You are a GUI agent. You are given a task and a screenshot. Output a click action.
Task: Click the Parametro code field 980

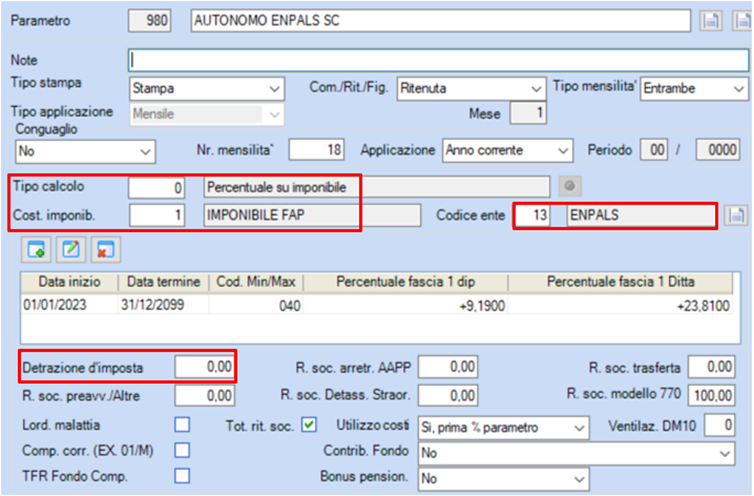click(150, 21)
